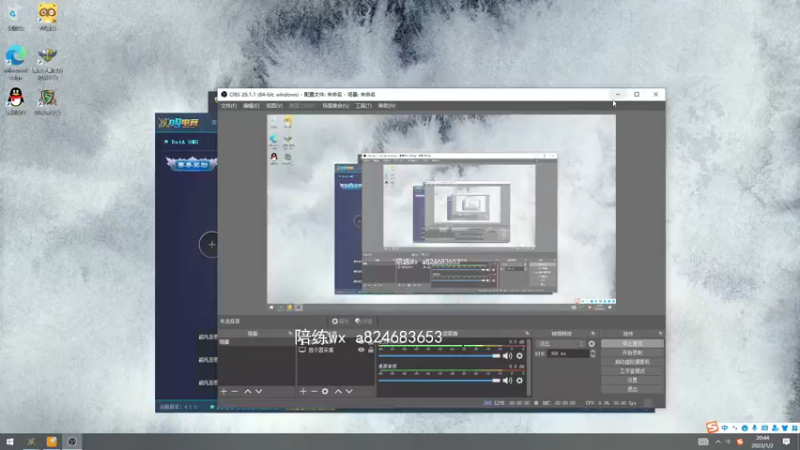Click the Sogou S logo on toolbar

click(712, 427)
